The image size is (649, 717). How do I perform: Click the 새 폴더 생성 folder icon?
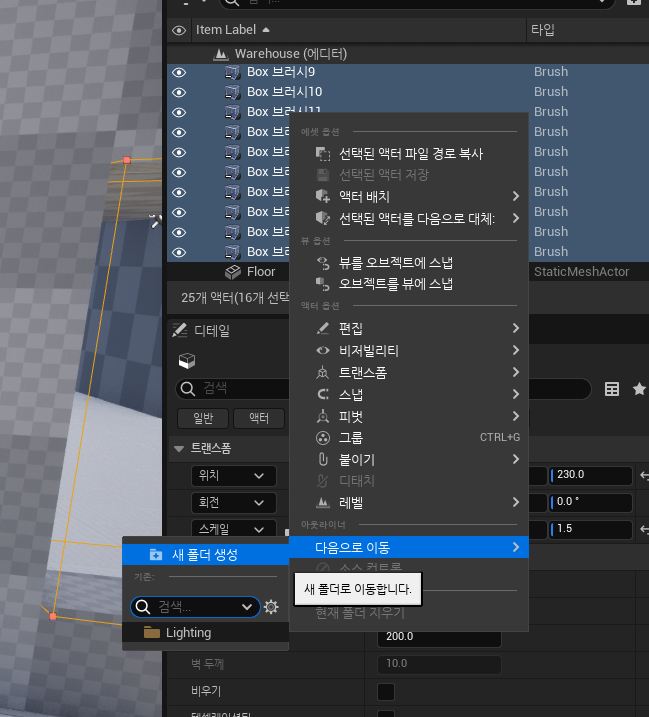156,555
